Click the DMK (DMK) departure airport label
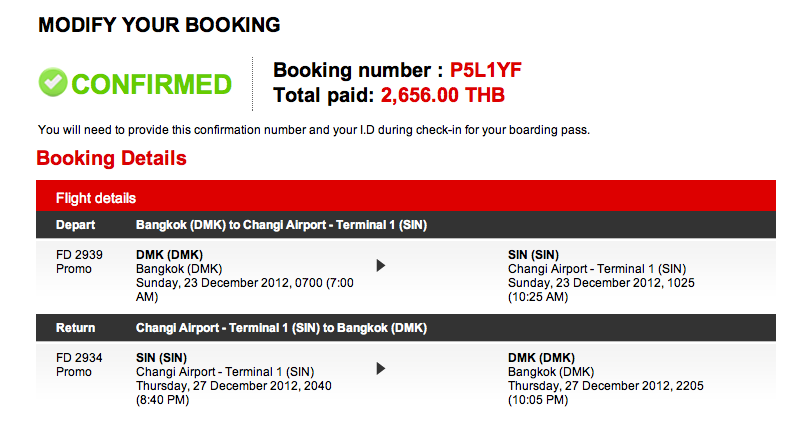The image size is (797, 439). (x=169, y=255)
